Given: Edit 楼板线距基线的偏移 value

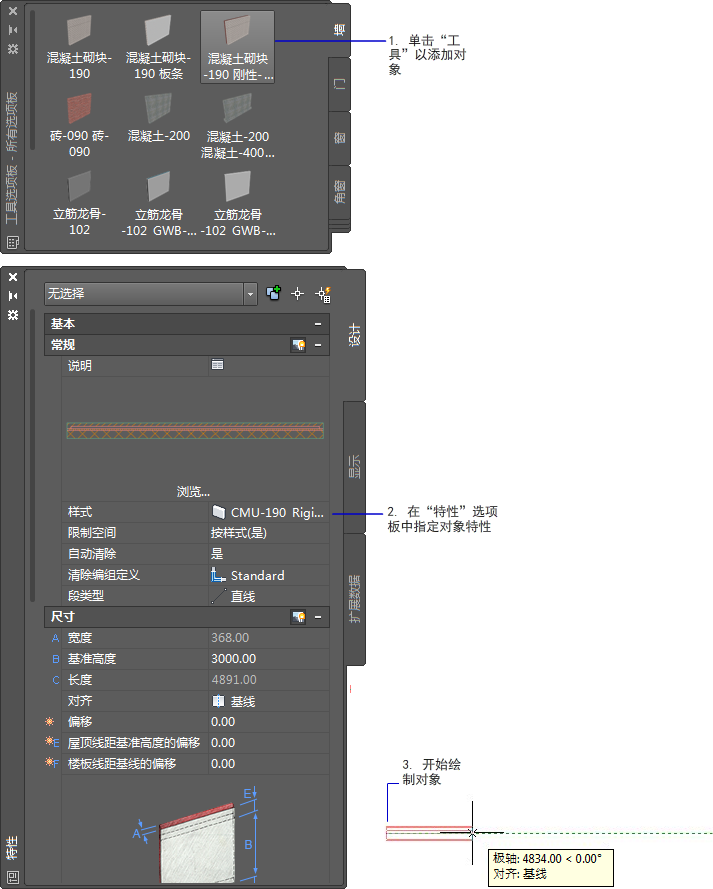Looking at the screenshot, I should coord(269,764).
